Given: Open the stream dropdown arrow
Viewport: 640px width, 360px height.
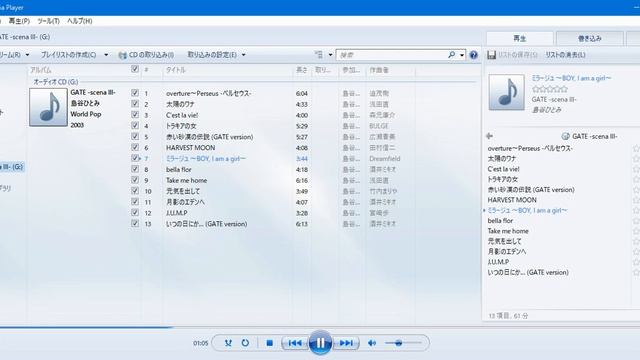Looking at the screenshot, I should click(27, 55).
